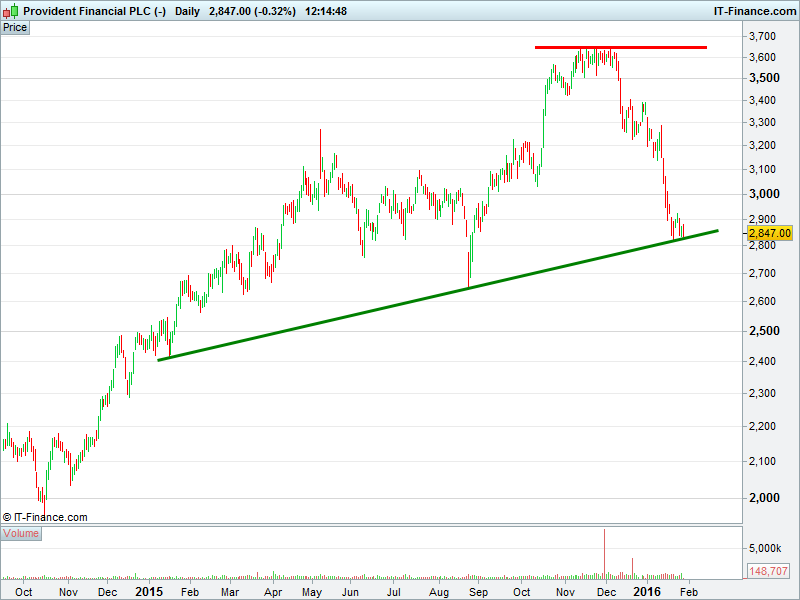Click the © IT-Finance.com watermark

tap(45, 517)
